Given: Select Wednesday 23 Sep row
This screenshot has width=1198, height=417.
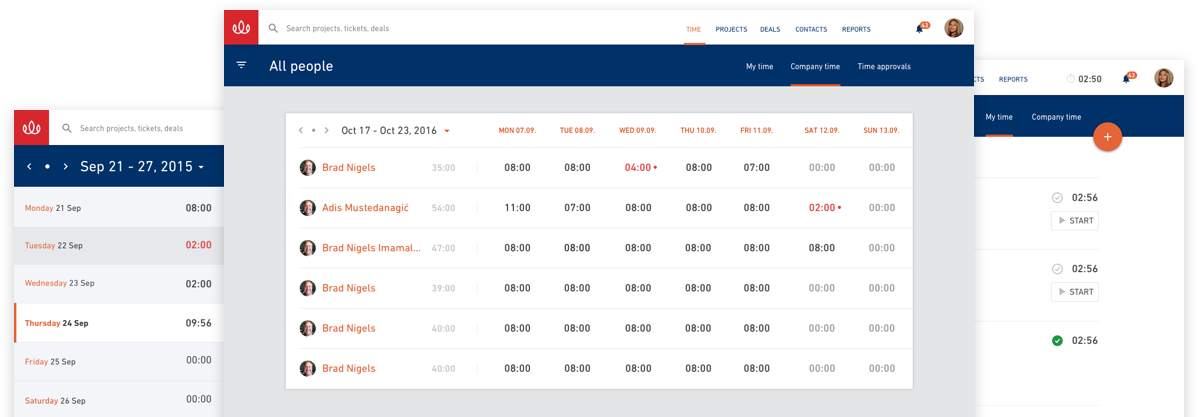Looking at the screenshot, I should tap(118, 283).
